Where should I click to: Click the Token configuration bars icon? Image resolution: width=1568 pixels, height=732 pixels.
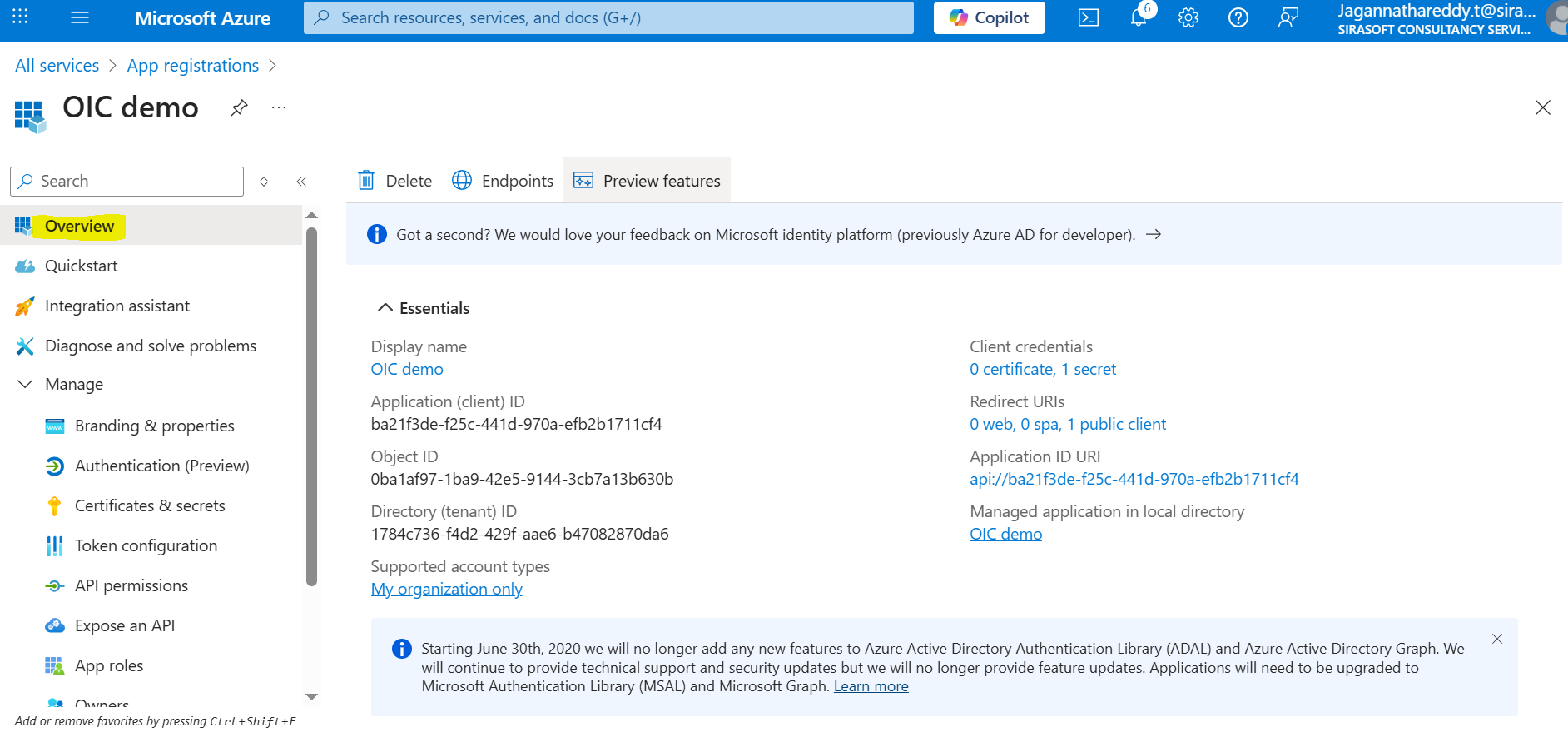[x=55, y=546]
